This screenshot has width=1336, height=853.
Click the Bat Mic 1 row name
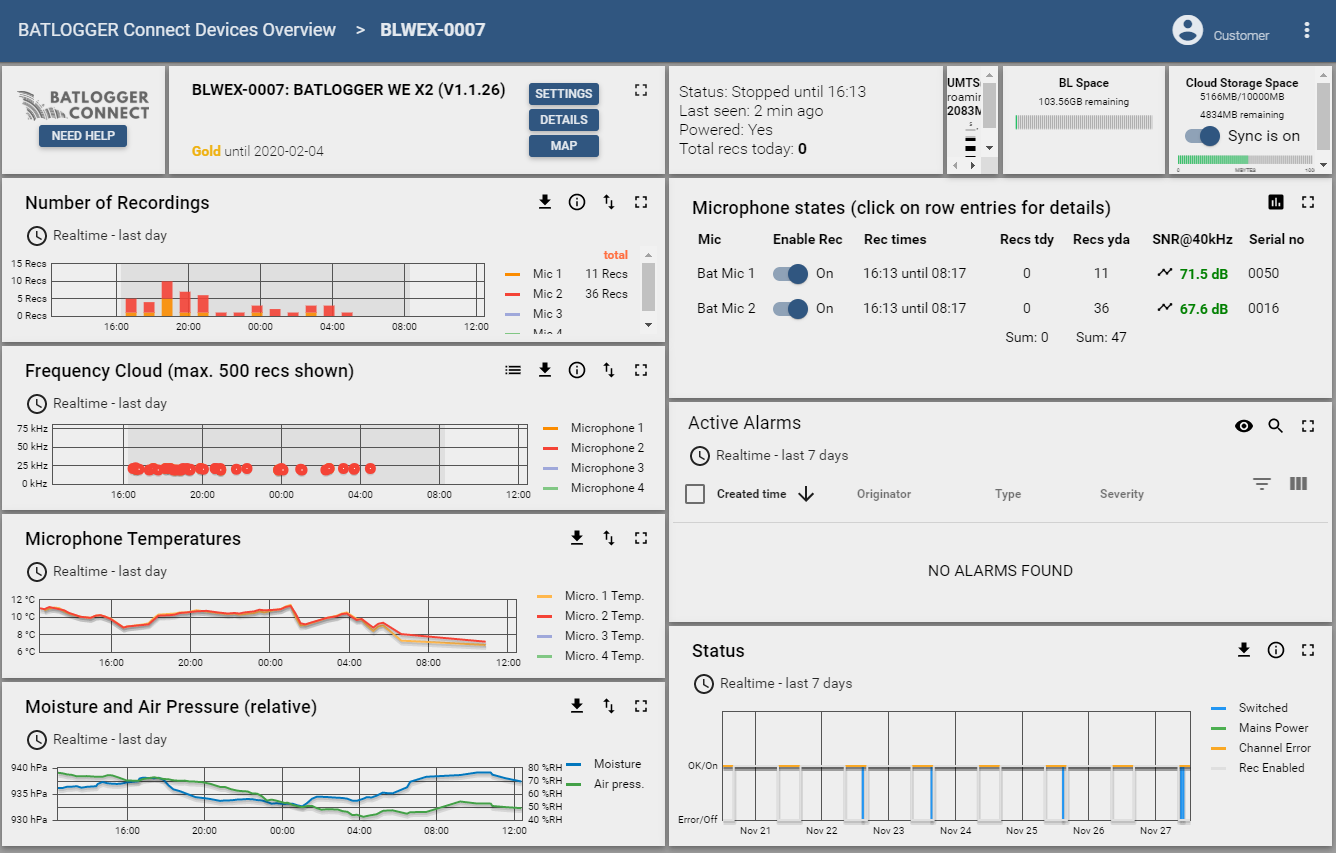(x=726, y=273)
